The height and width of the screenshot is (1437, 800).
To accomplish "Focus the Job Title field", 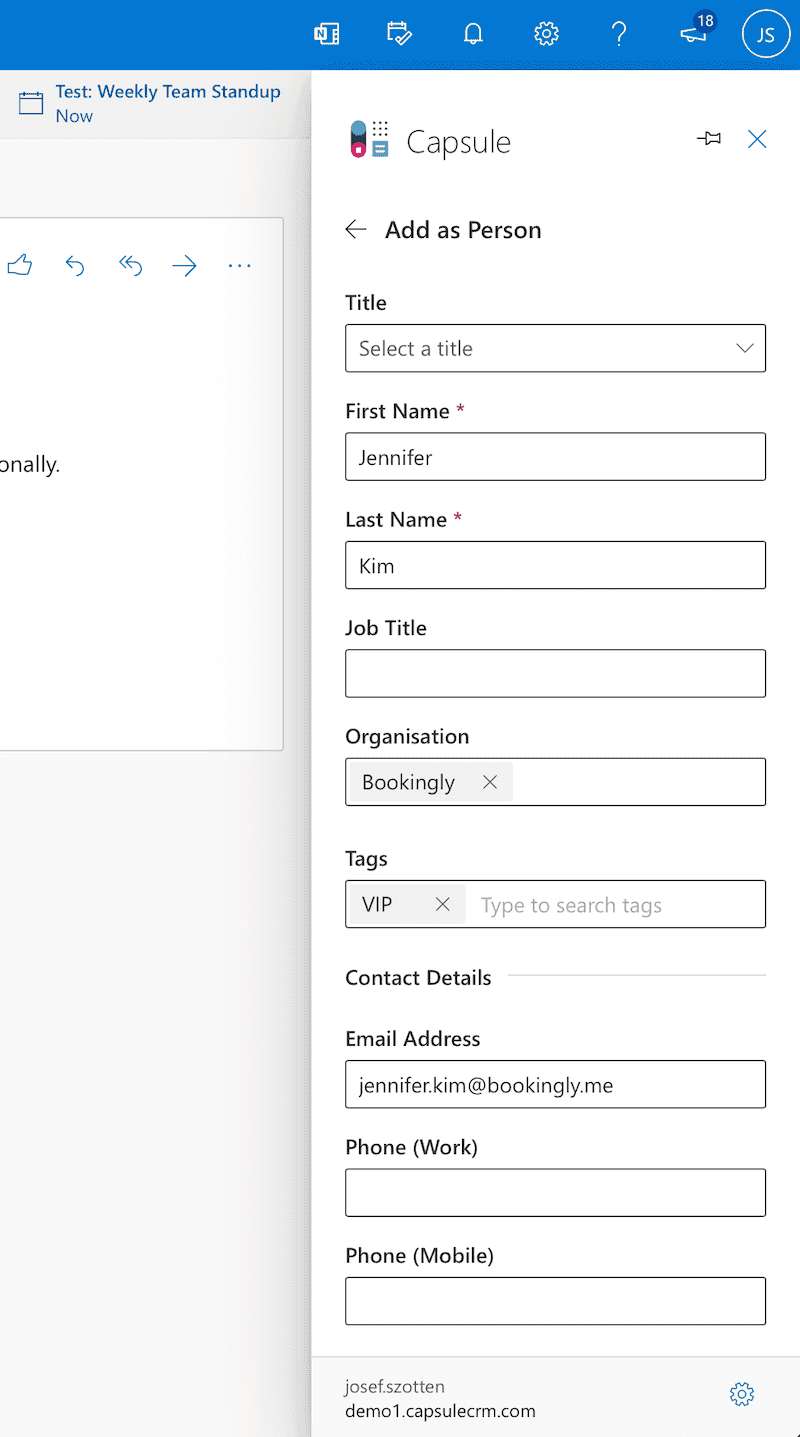I will pyautogui.click(x=555, y=673).
